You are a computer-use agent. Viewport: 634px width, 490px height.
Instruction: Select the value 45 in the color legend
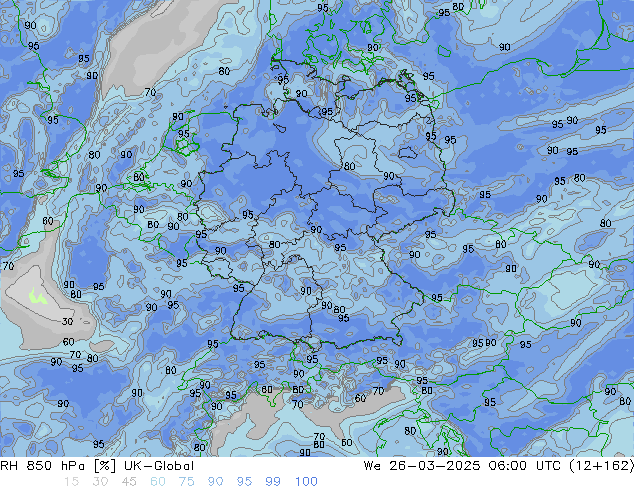(129, 482)
